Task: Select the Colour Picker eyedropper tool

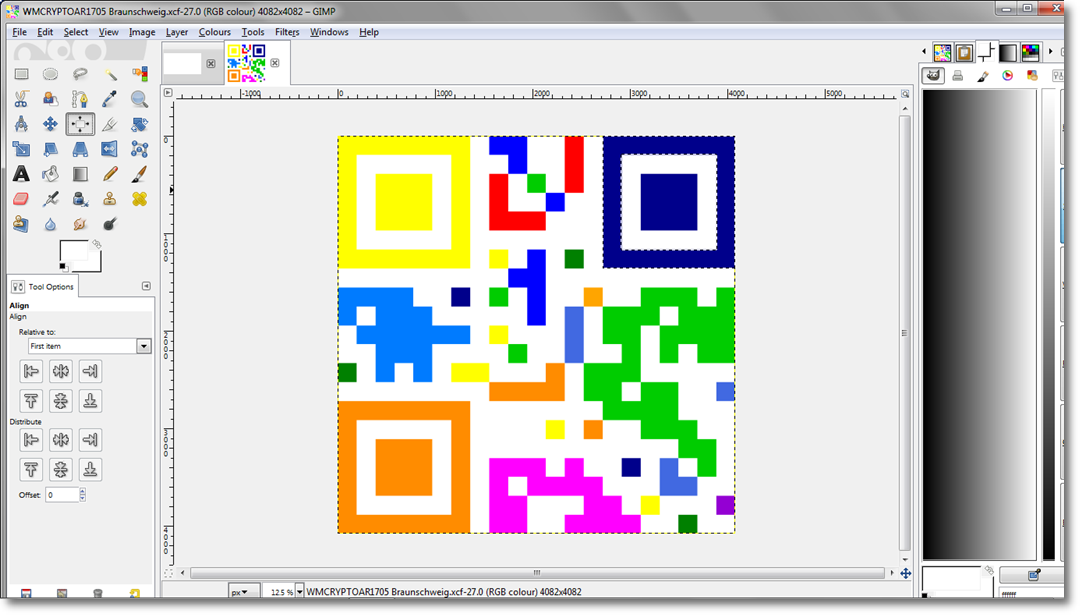Action: (x=110, y=99)
